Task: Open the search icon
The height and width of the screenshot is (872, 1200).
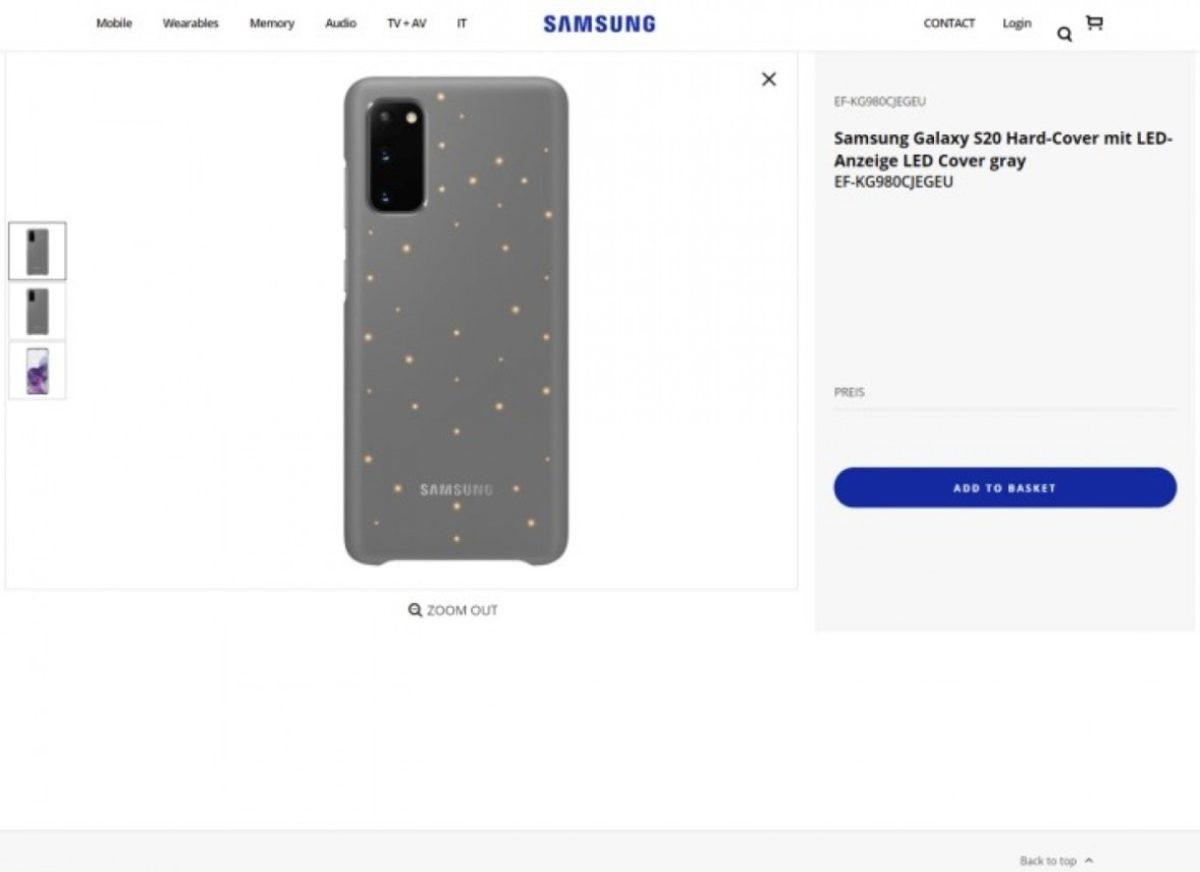Action: click(x=1064, y=34)
